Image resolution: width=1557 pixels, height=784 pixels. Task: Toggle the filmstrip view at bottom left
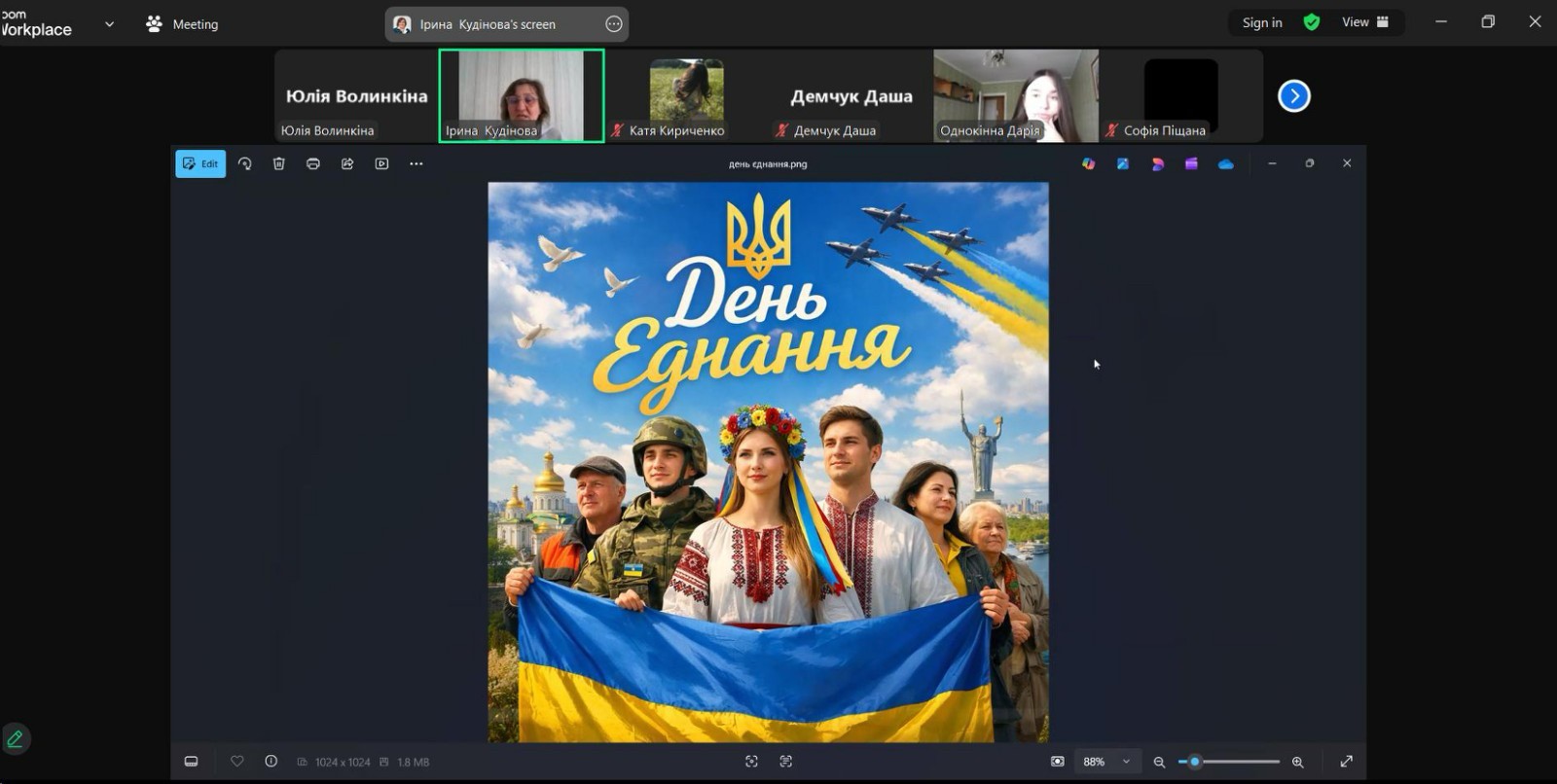pos(192,762)
